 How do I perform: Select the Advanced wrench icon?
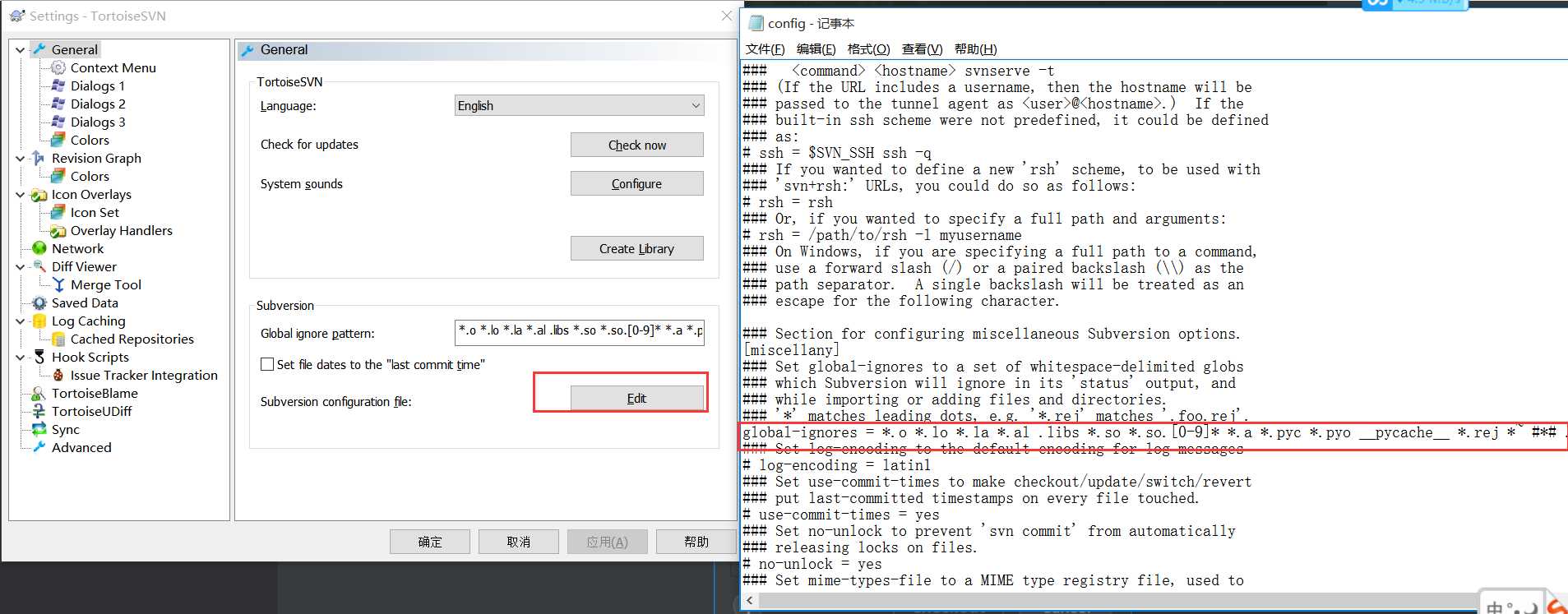click(x=39, y=447)
